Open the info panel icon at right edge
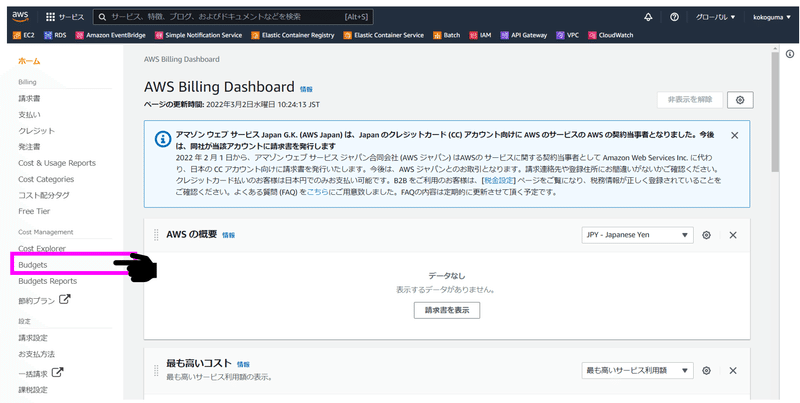The image size is (800, 403). pos(790,54)
